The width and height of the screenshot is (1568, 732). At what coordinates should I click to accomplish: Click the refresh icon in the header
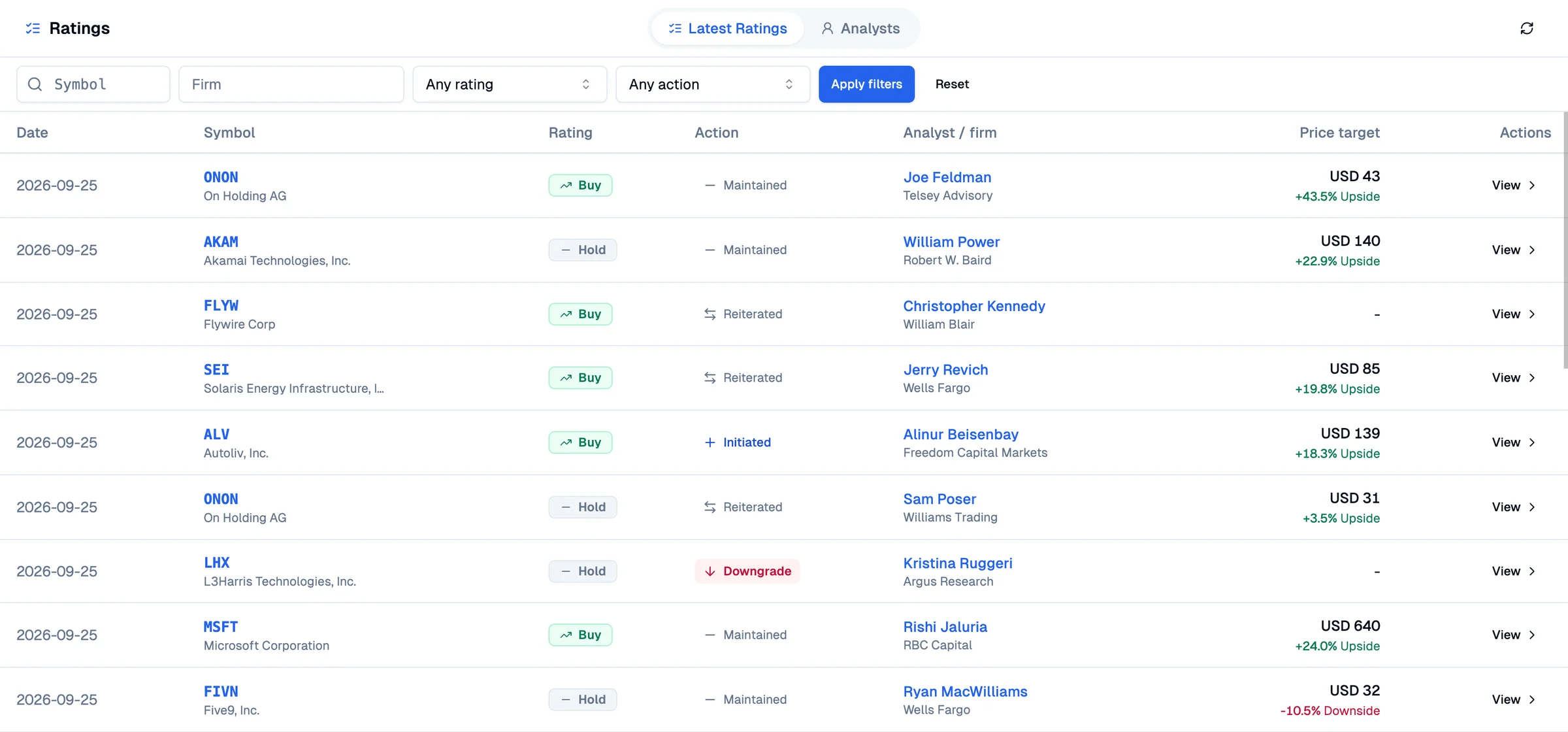point(1527,28)
